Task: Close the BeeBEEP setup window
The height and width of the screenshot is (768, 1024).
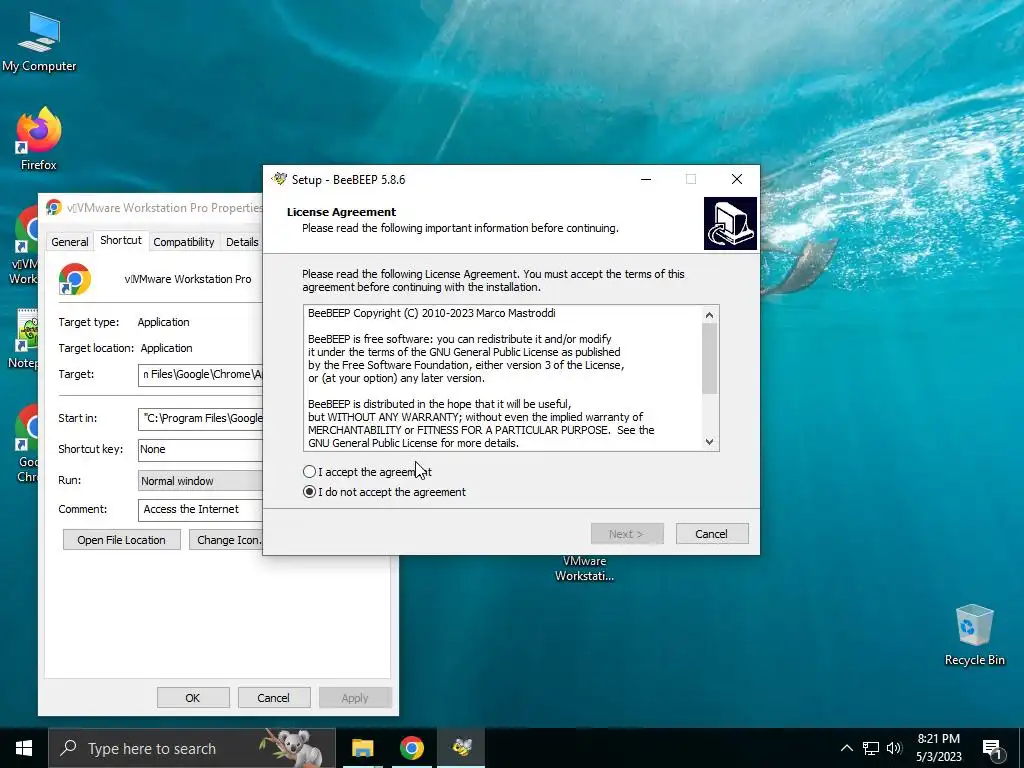Action: pos(737,179)
